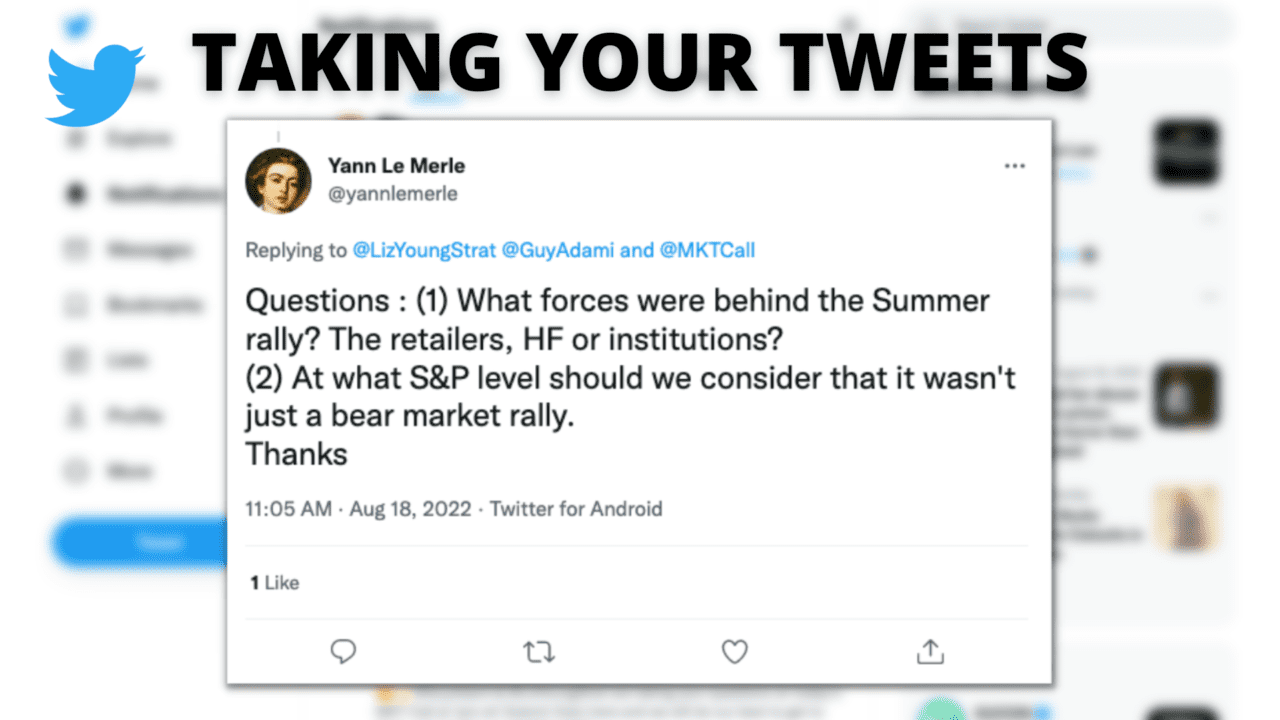Reply to Yann Le Merle's tweet
The image size is (1280, 720).
343,652
